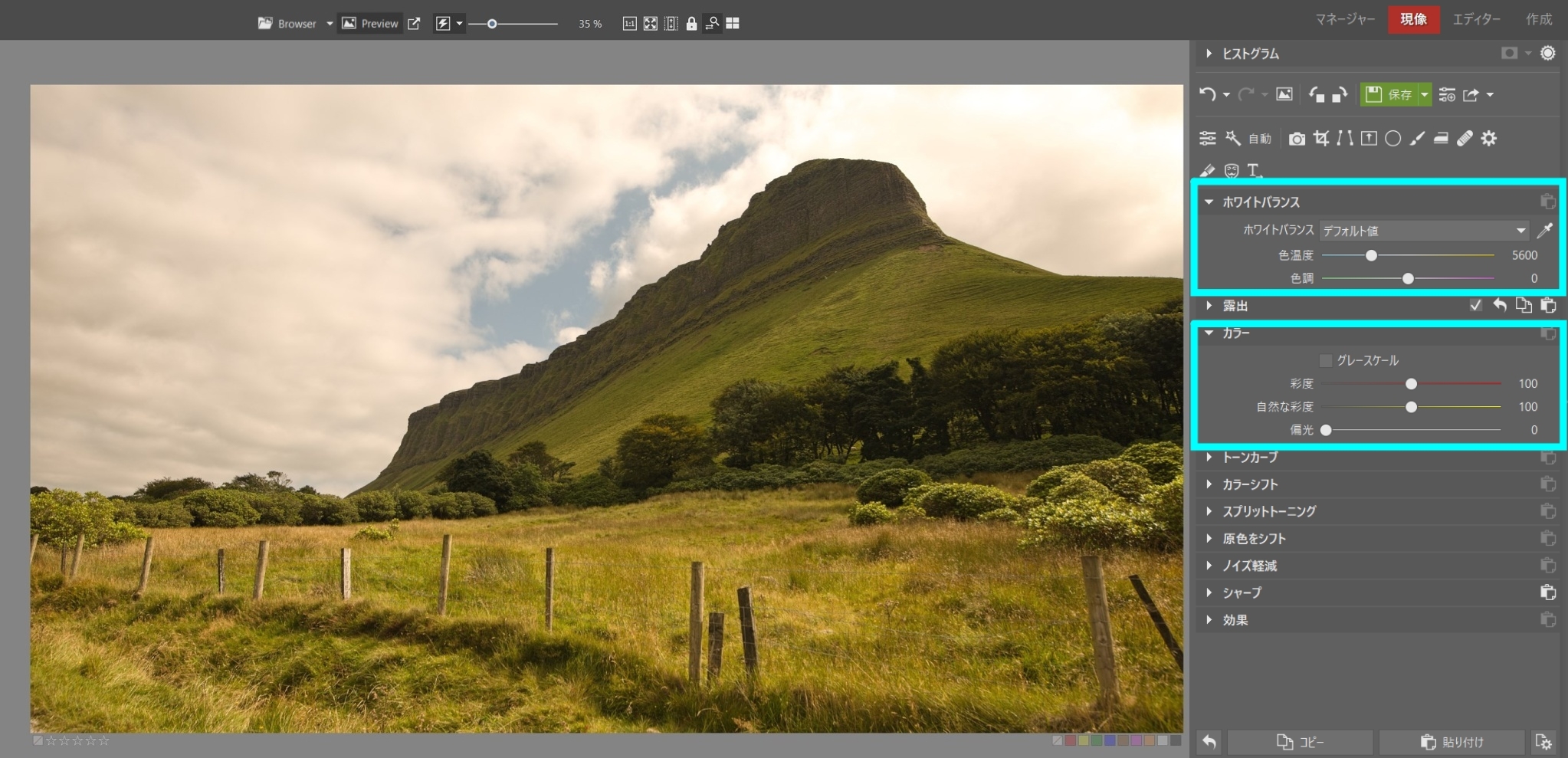
Task: Expand the Tone Curve (トーンカーブ) section
Action: point(1209,458)
